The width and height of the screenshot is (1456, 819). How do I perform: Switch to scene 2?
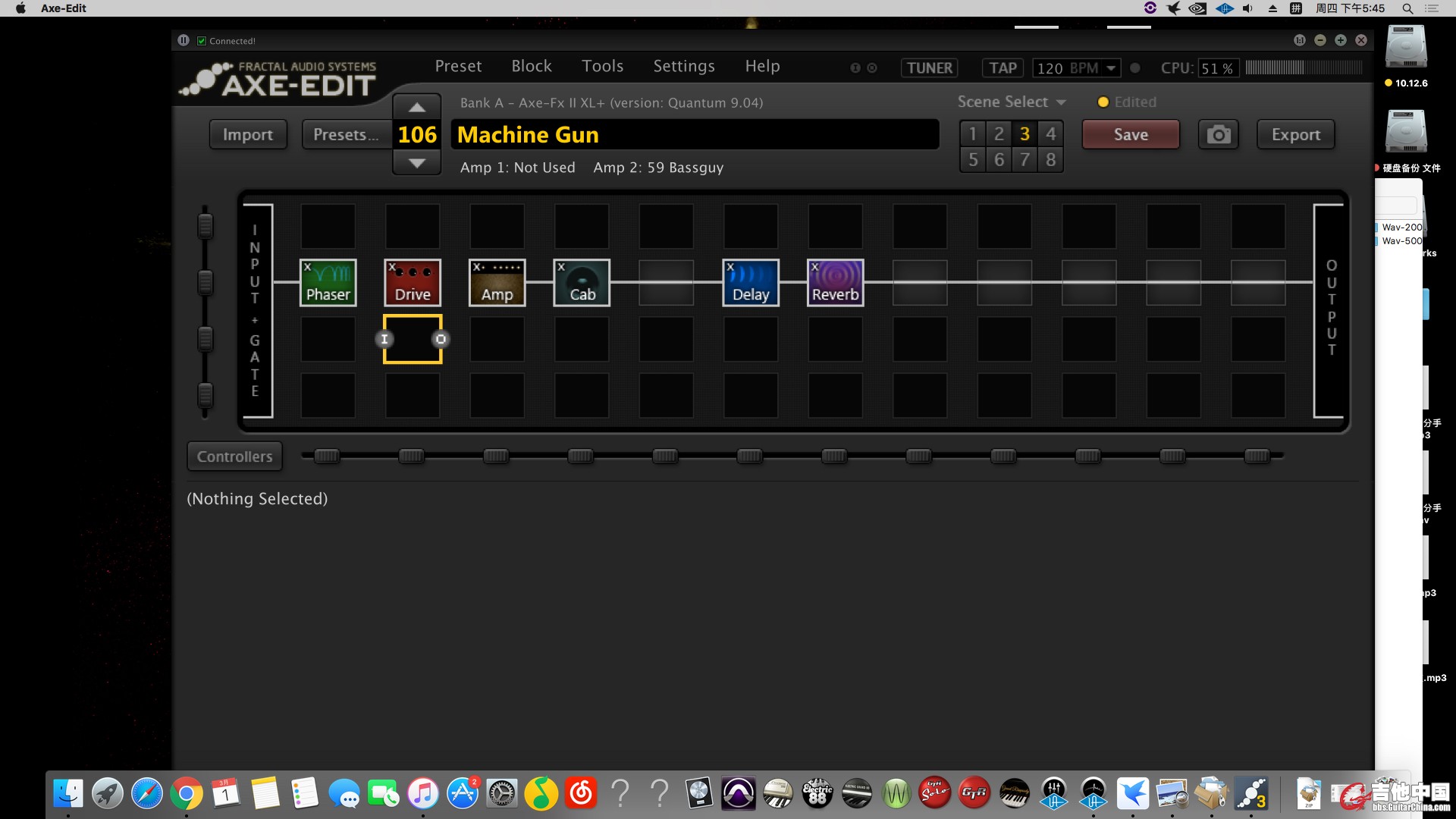coord(999,133)
